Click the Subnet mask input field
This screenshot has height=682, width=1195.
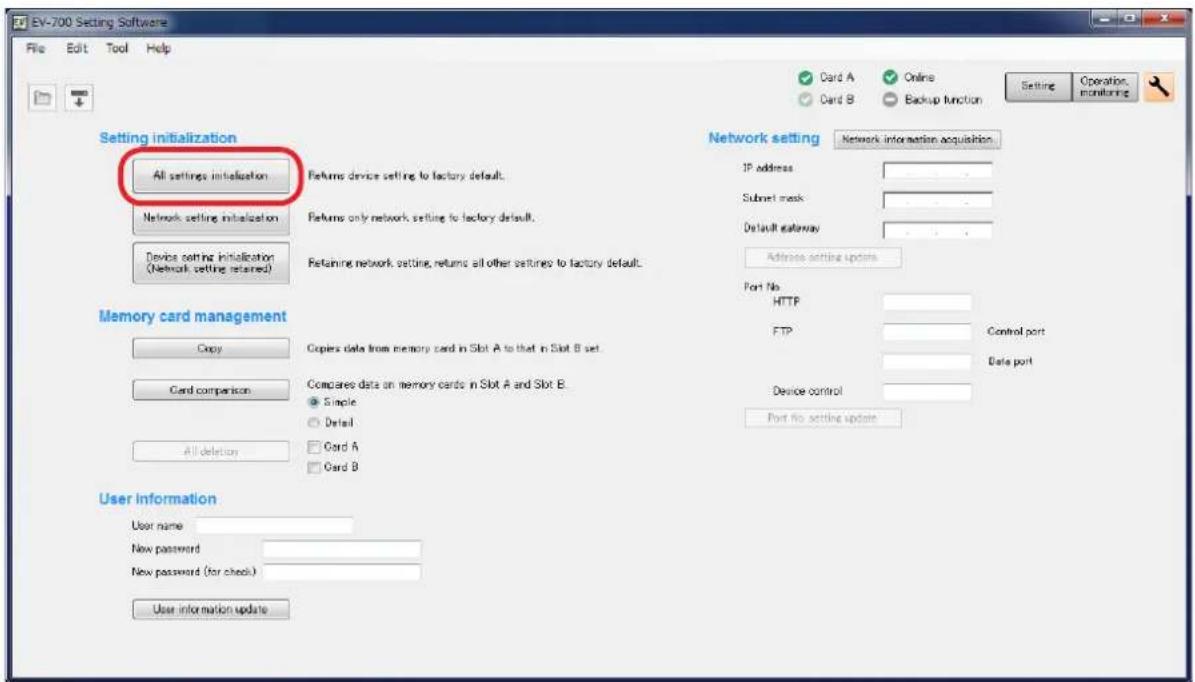[x=937, y=200]
